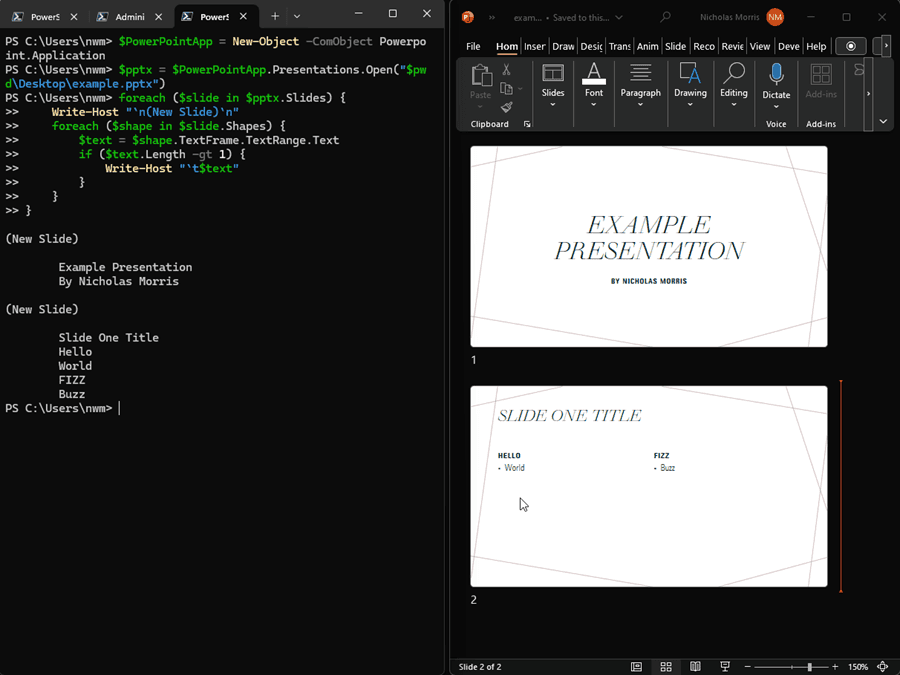The height and width of the screenshot is (675, 900).
Task: Click the 150% zoom level
Action: point(858,666)
